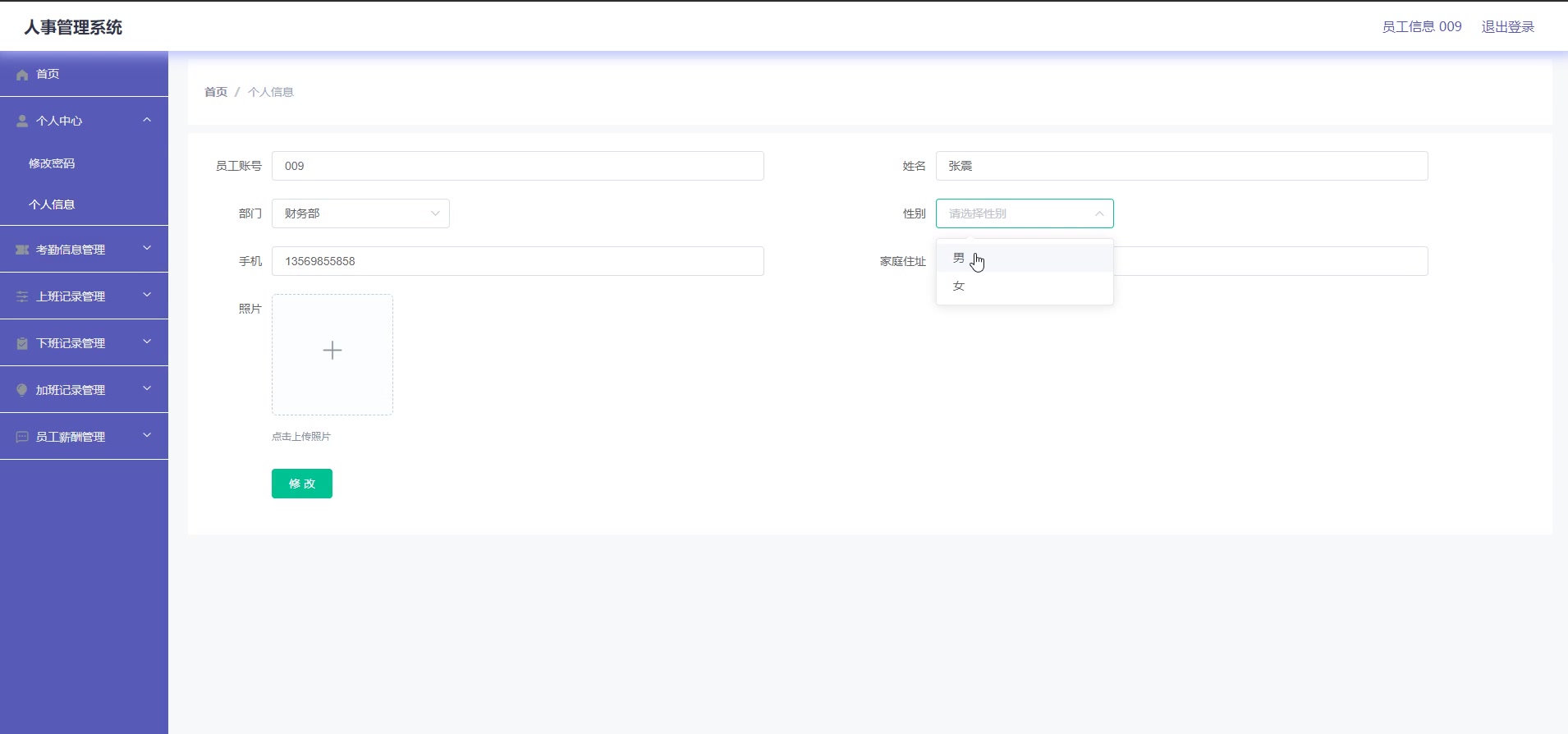Screen dimensions: 1568x734
Task: Open the 考勤信息管理 menu
Action: click(84, 250)
